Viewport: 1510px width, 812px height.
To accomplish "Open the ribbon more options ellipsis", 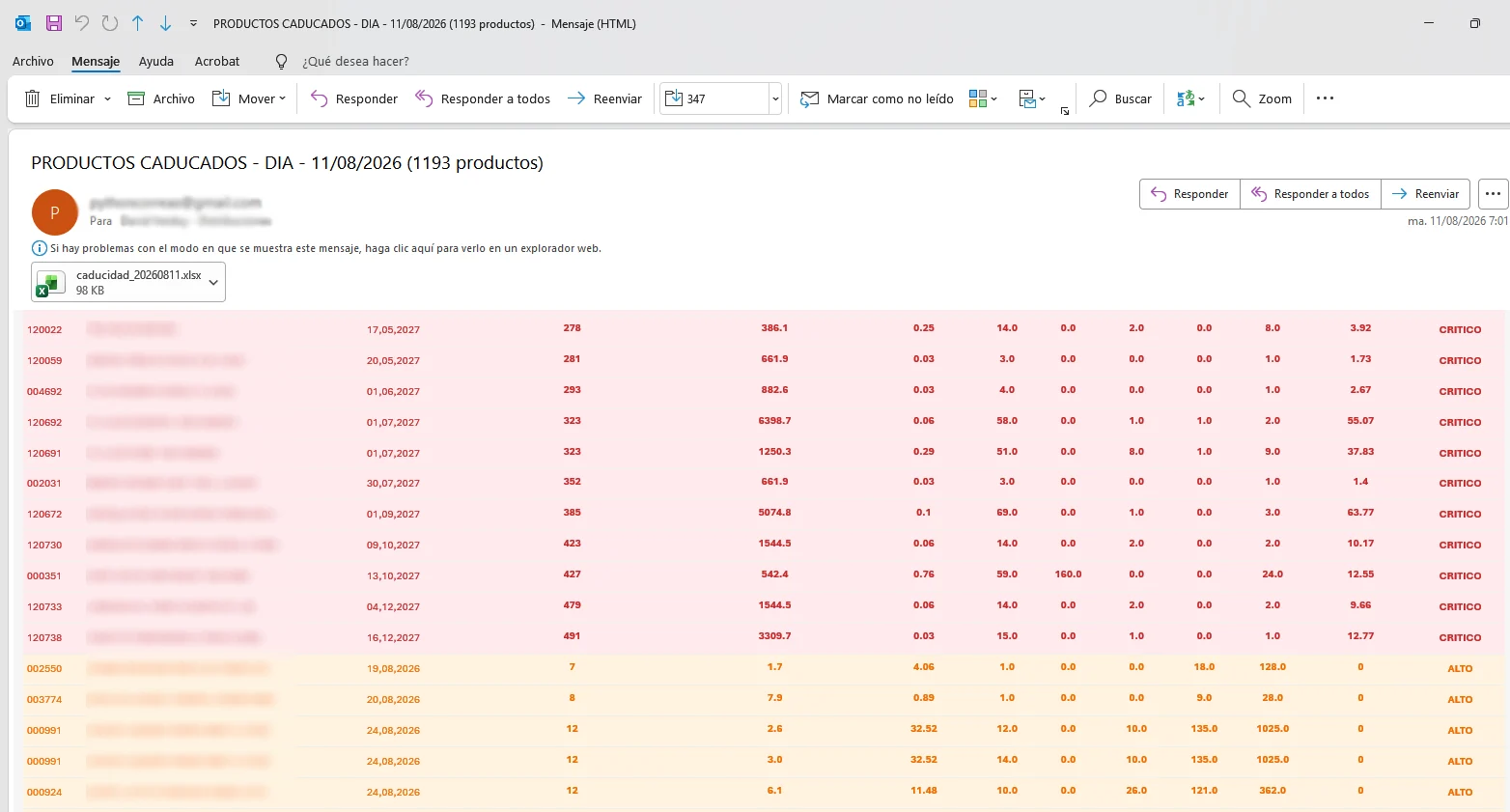I will [1325, 98].
